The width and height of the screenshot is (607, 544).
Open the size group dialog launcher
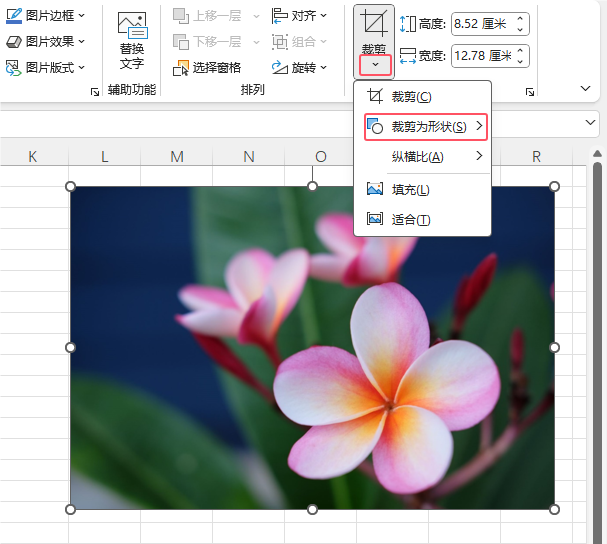(530, 92)
